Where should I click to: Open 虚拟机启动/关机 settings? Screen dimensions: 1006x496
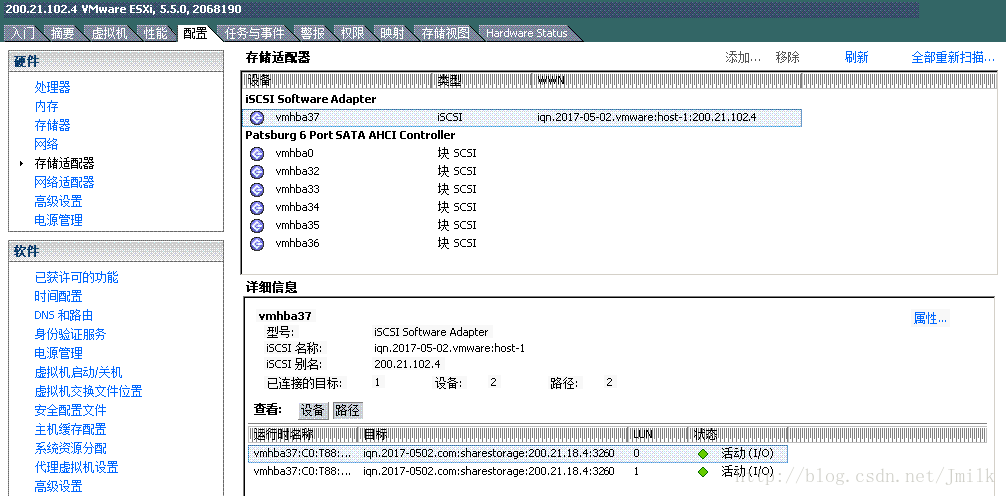78,372
